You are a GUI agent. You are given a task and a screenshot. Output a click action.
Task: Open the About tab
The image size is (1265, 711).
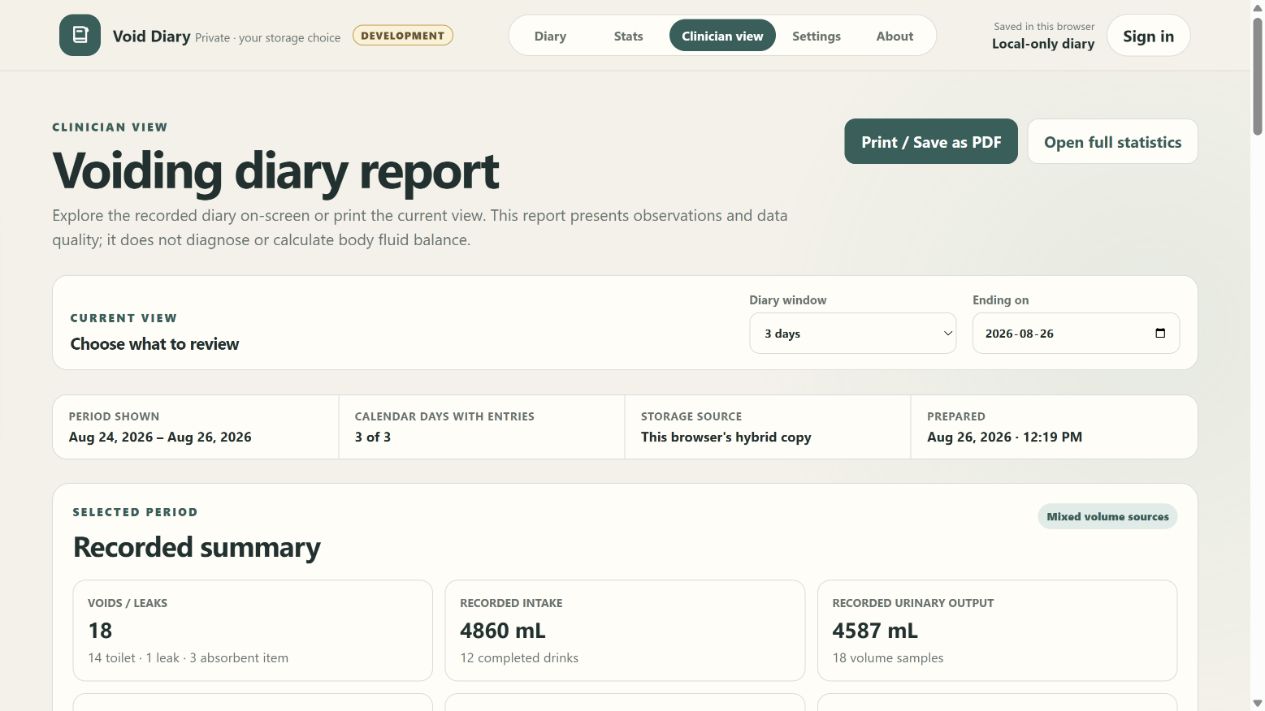click(x=894, y=36)
